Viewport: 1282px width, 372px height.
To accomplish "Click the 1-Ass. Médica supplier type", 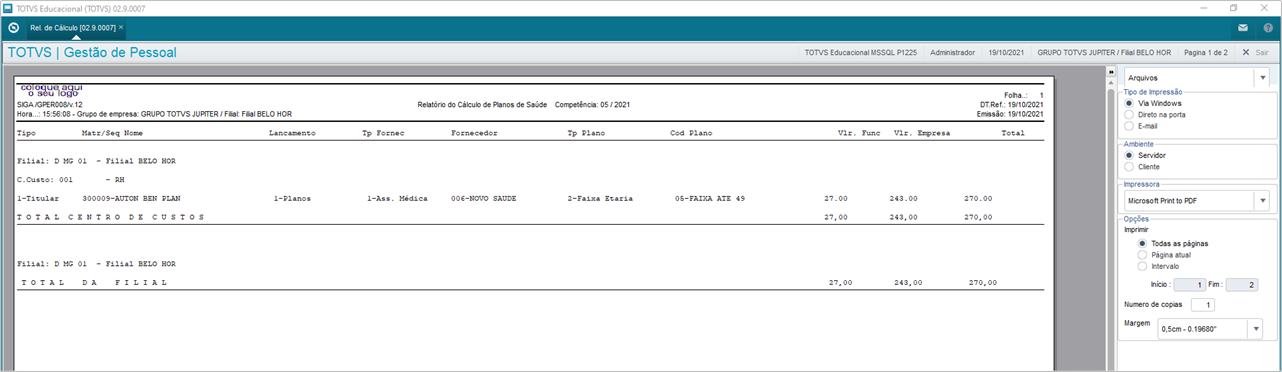I will point(397,198).
